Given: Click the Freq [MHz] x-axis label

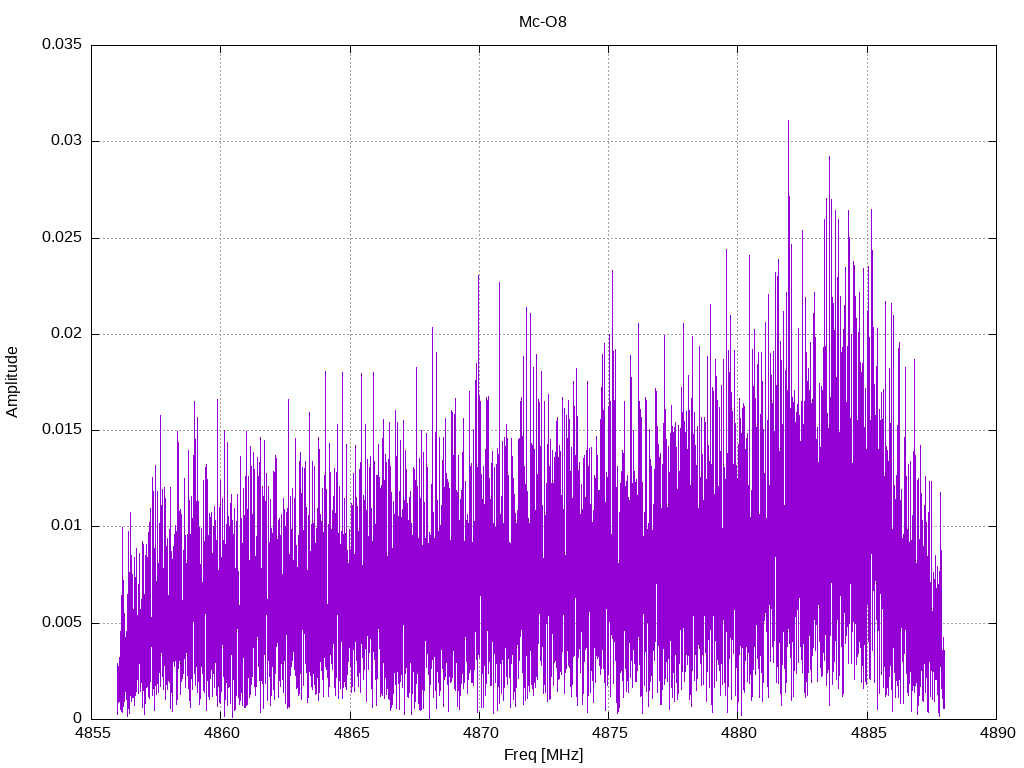Looking at the screenshot, I should pos(543,755).
